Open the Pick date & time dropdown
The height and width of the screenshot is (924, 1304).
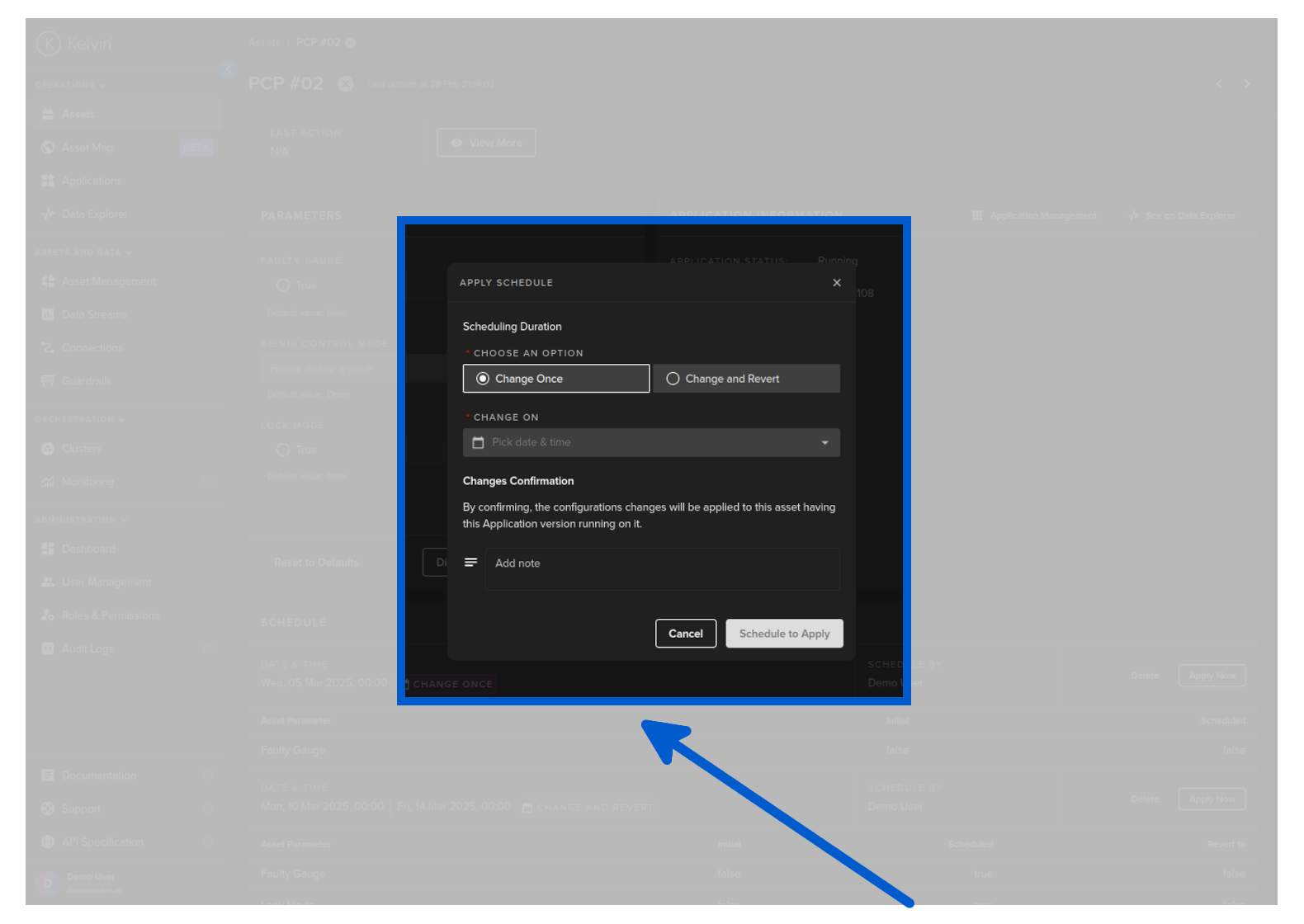(650, 443)
